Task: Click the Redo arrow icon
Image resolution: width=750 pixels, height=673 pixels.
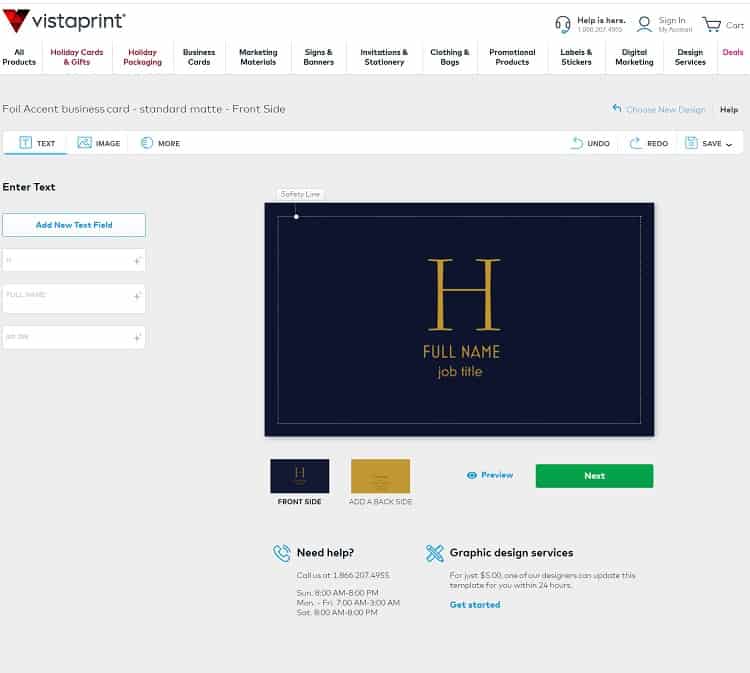Action: click(635, 143)
